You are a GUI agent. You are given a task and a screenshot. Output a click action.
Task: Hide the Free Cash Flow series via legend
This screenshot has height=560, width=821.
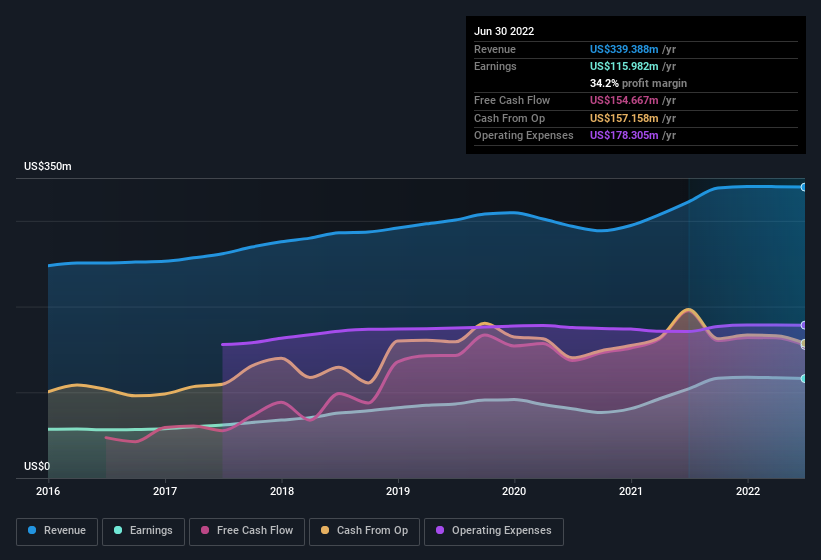pyautogui.click(x=247, y=530)
